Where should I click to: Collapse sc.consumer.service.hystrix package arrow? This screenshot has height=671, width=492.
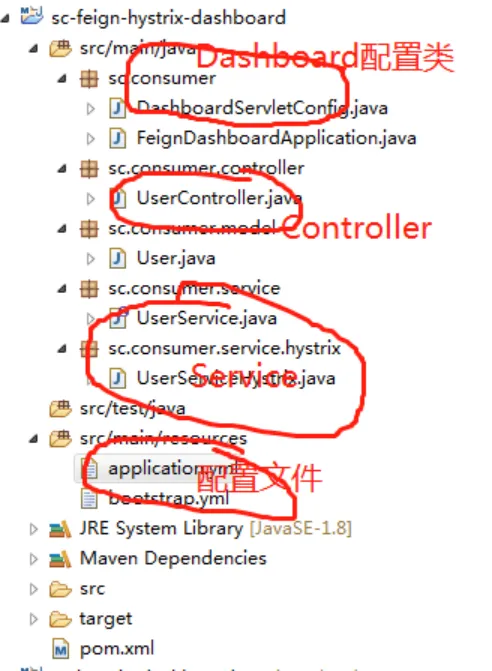point(62,349)
